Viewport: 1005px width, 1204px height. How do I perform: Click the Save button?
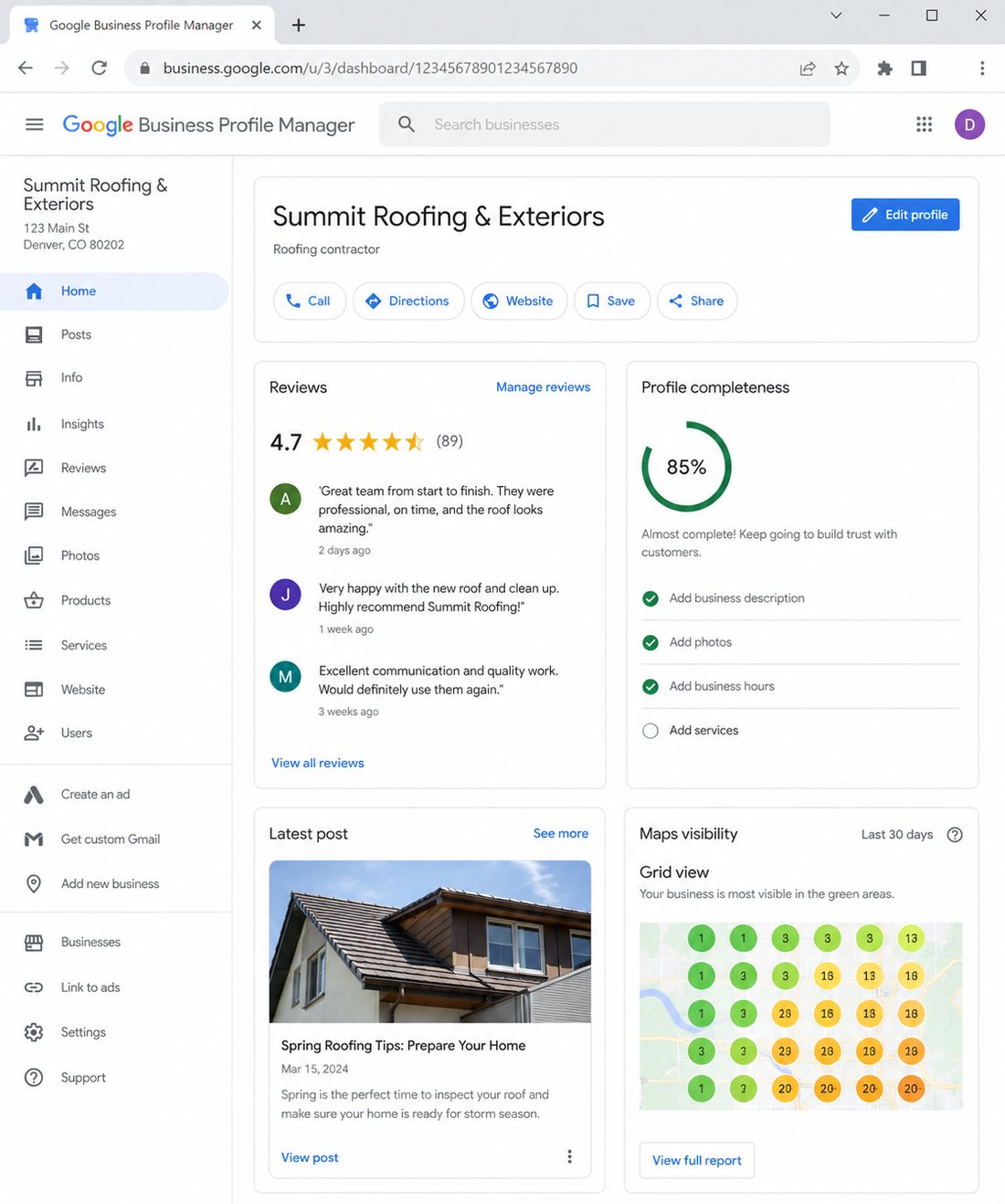point(611,301)
